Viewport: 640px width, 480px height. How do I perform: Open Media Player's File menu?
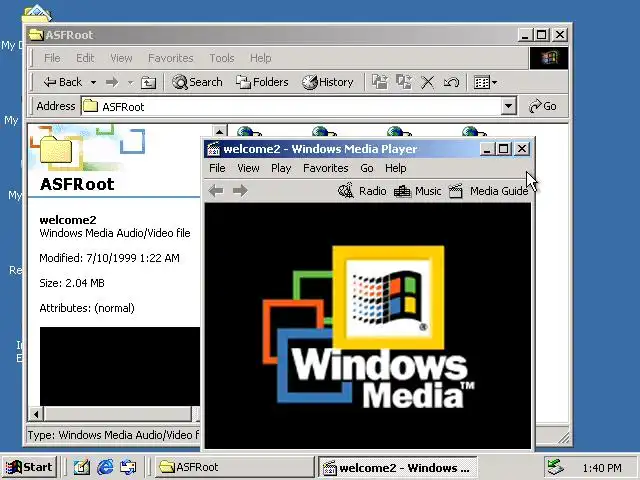tap(217, 168)
